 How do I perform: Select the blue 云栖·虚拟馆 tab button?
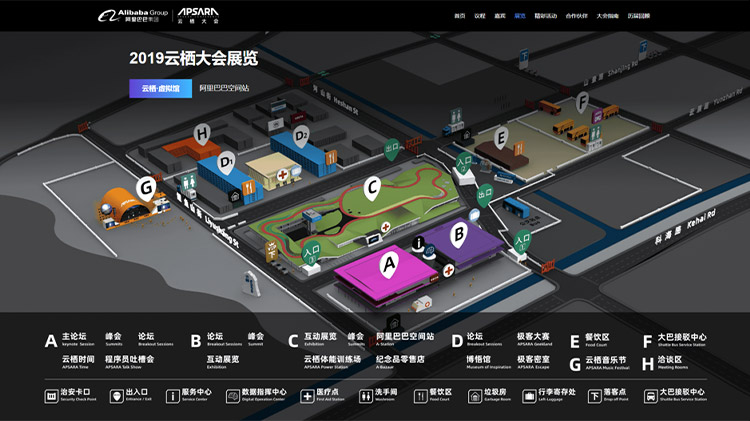(160, 89)
